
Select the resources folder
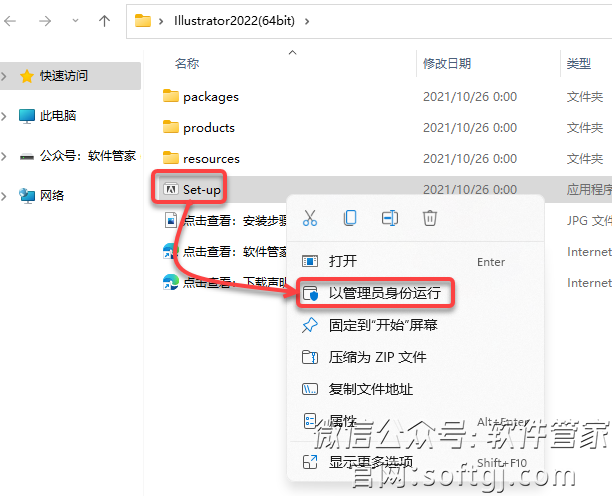click(x=211, y=159)
